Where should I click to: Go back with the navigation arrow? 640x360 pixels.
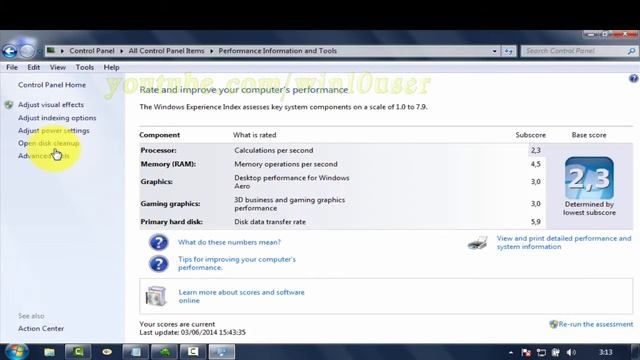[x=10, y=51]
